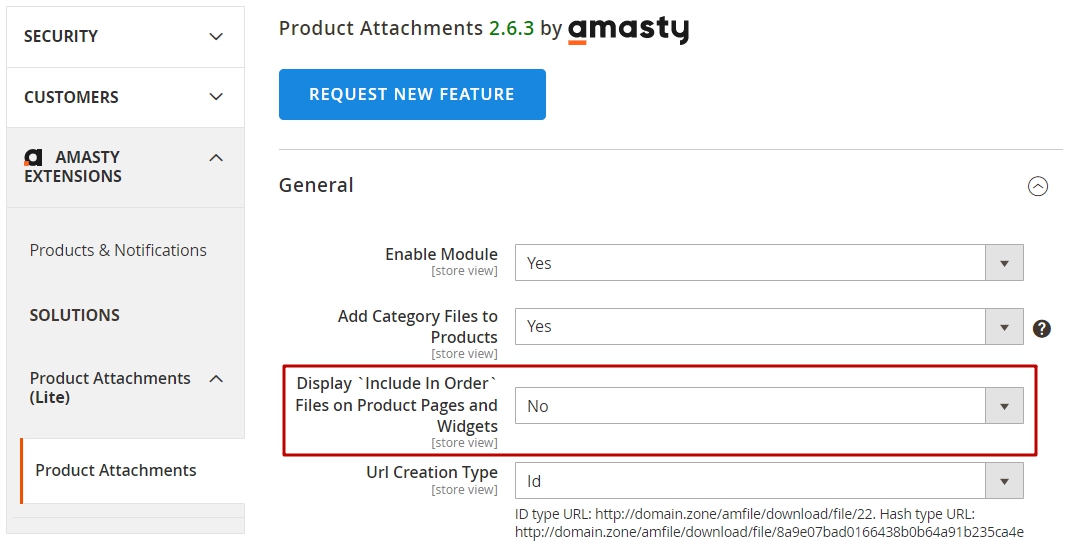Collapse the General section circle icon
Viewport: 1068px width, 546px height.
1037,186
